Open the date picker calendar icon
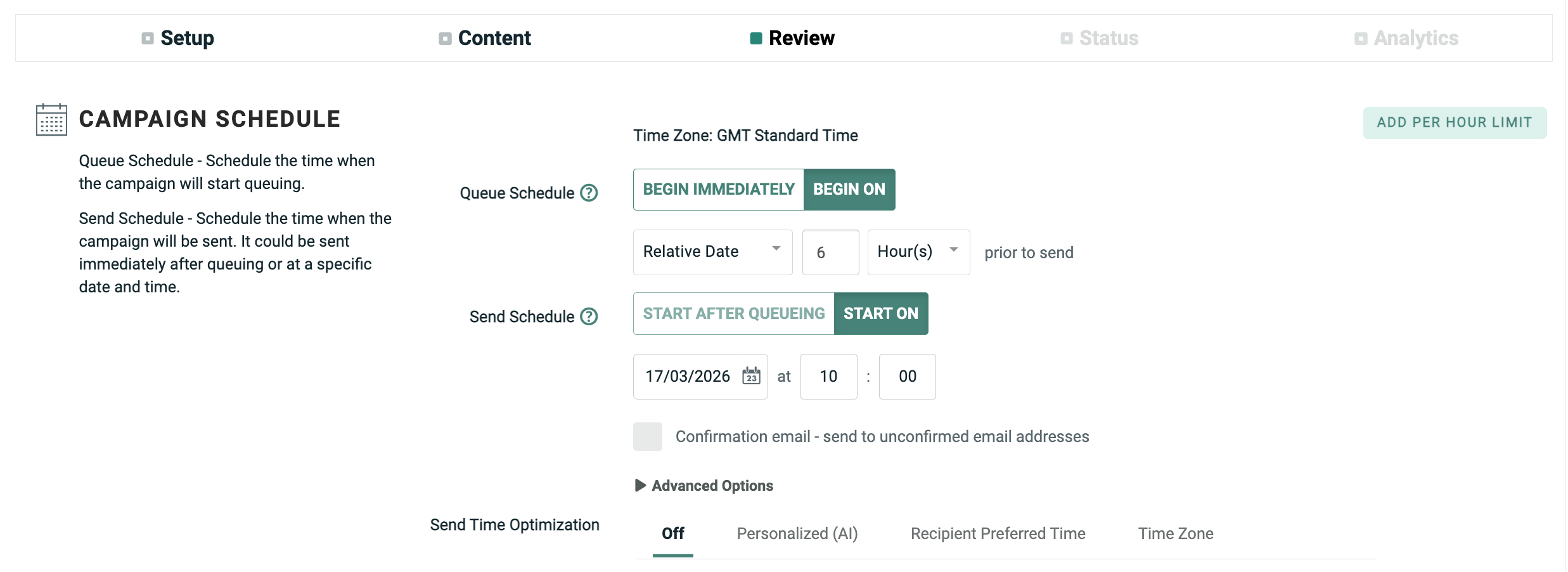The width and height of the screenshot is (1568, 572). pos(751,376)
